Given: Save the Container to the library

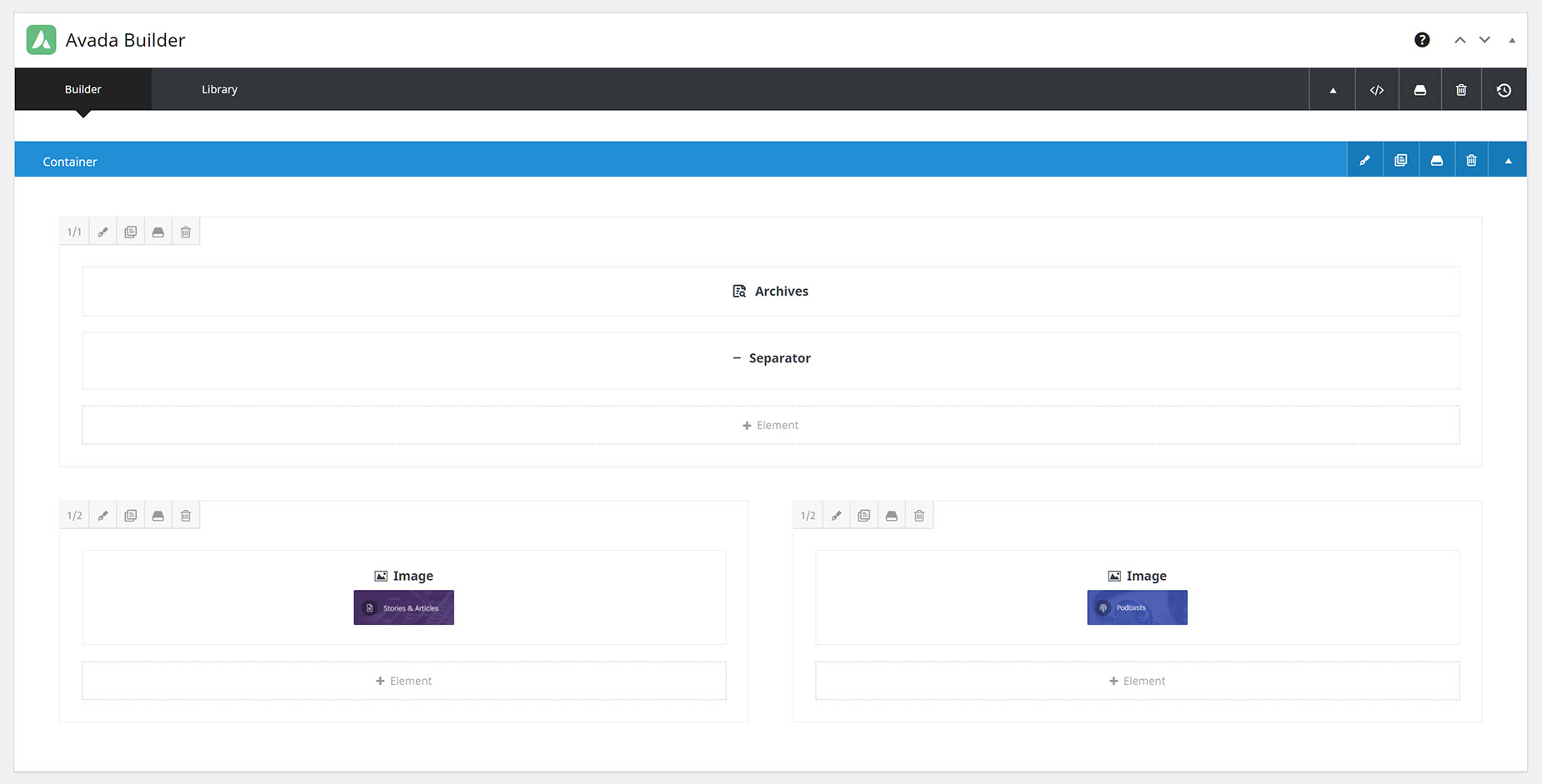Looking at the screenshot, I should tap(1436, 160).
